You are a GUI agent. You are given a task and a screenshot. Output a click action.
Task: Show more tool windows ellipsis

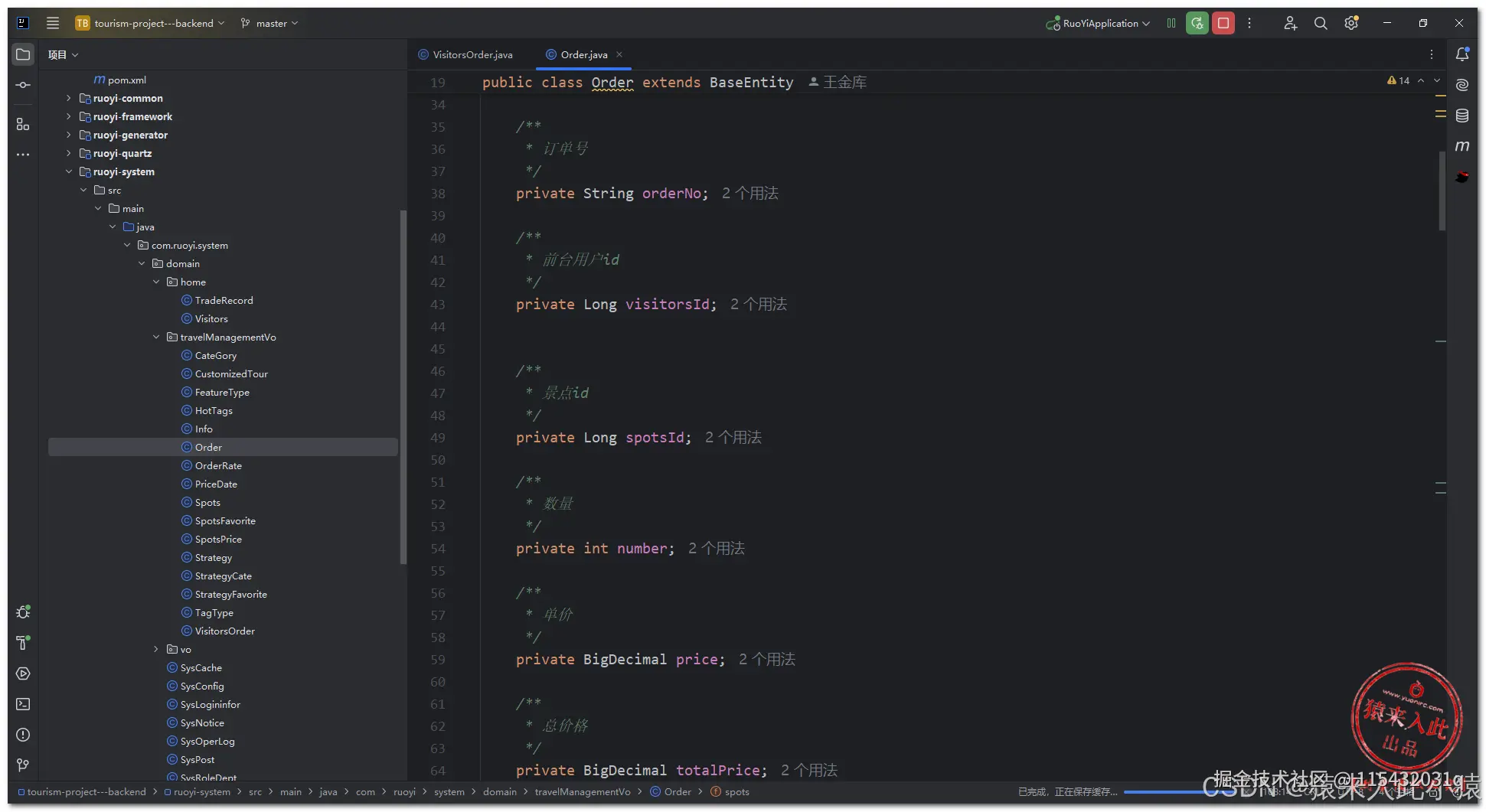(x=23, y=155)
